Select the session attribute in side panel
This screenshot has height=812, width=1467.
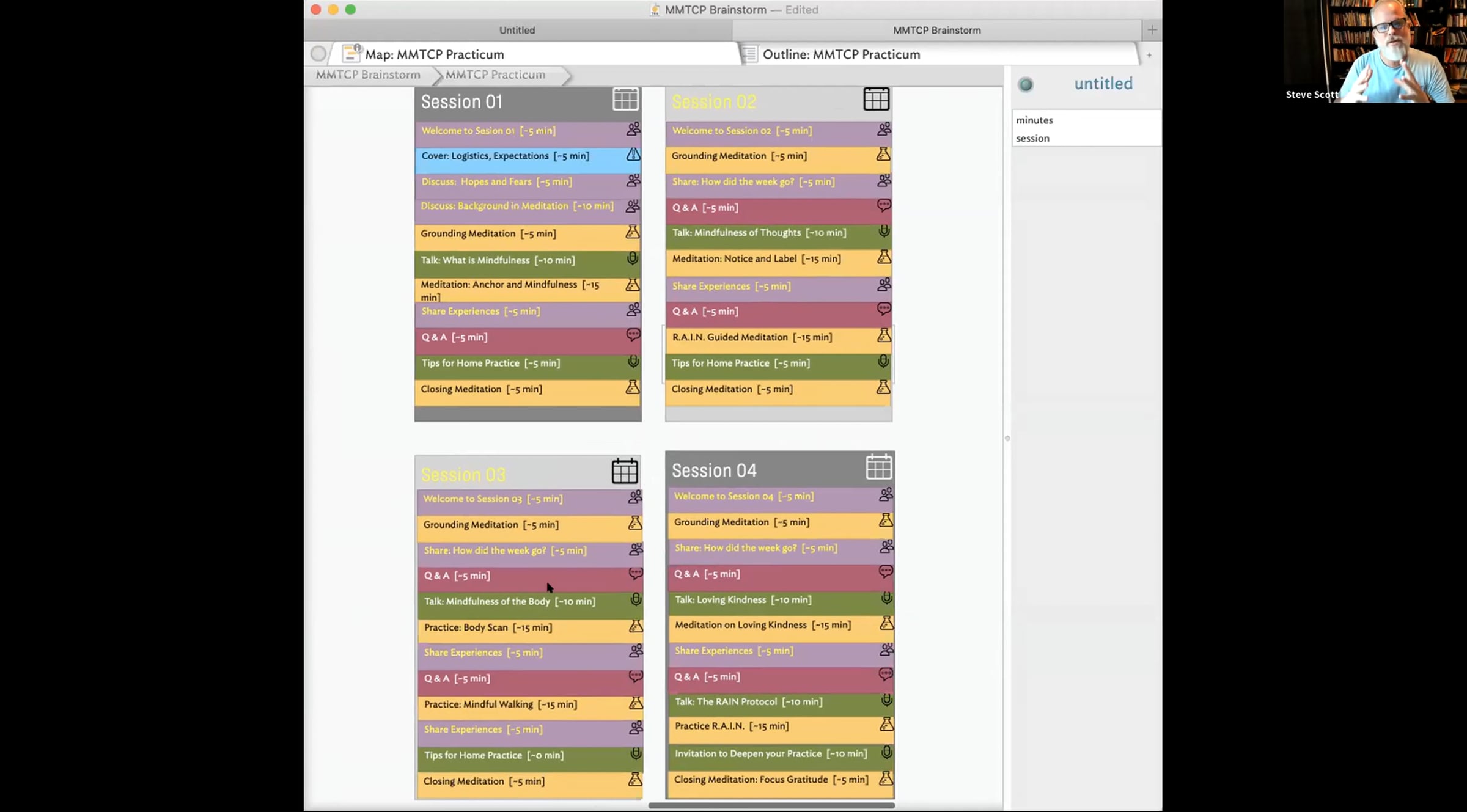tap(1032, 138)
